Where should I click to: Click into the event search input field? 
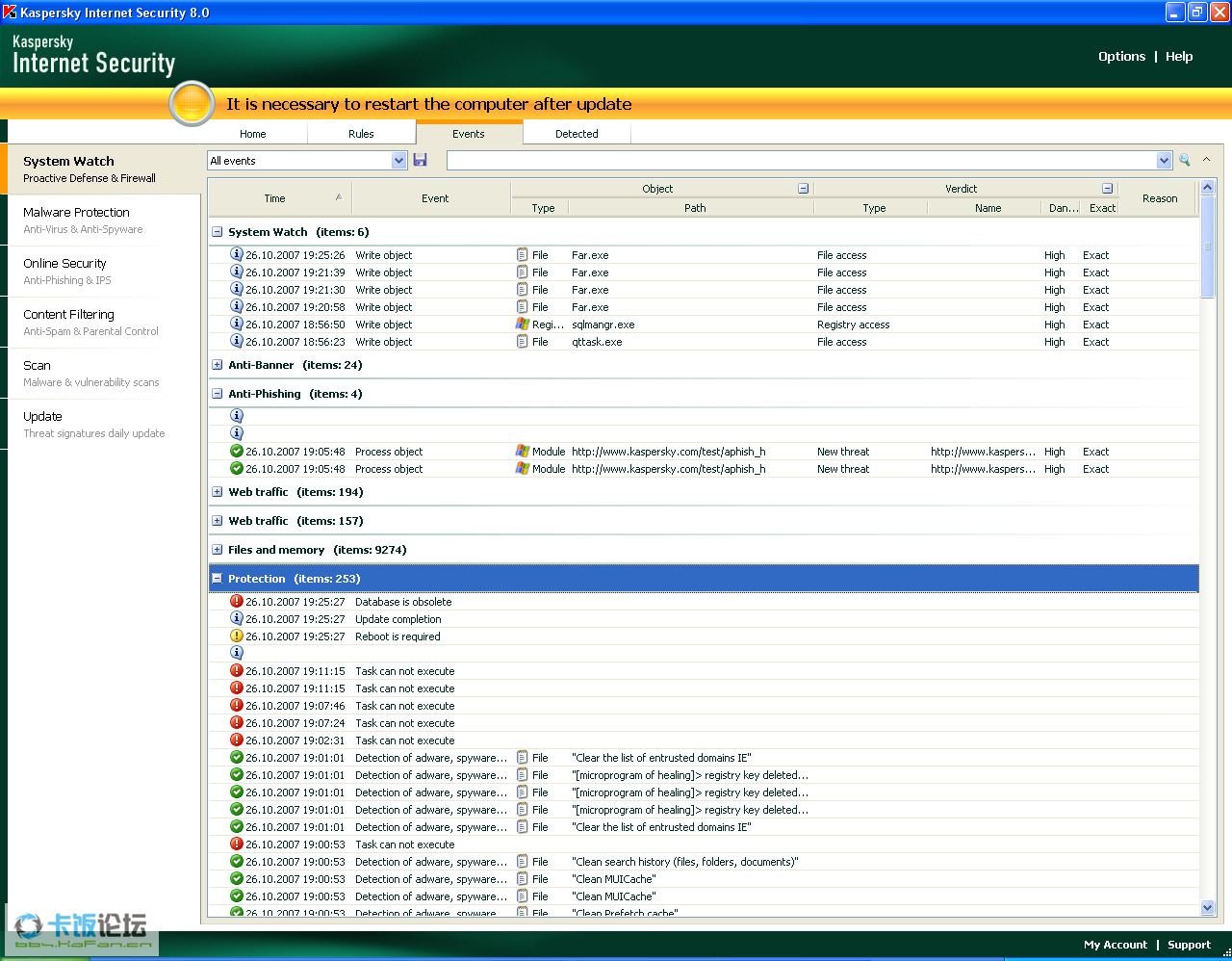pyautogui.click(x=802, y=161)
